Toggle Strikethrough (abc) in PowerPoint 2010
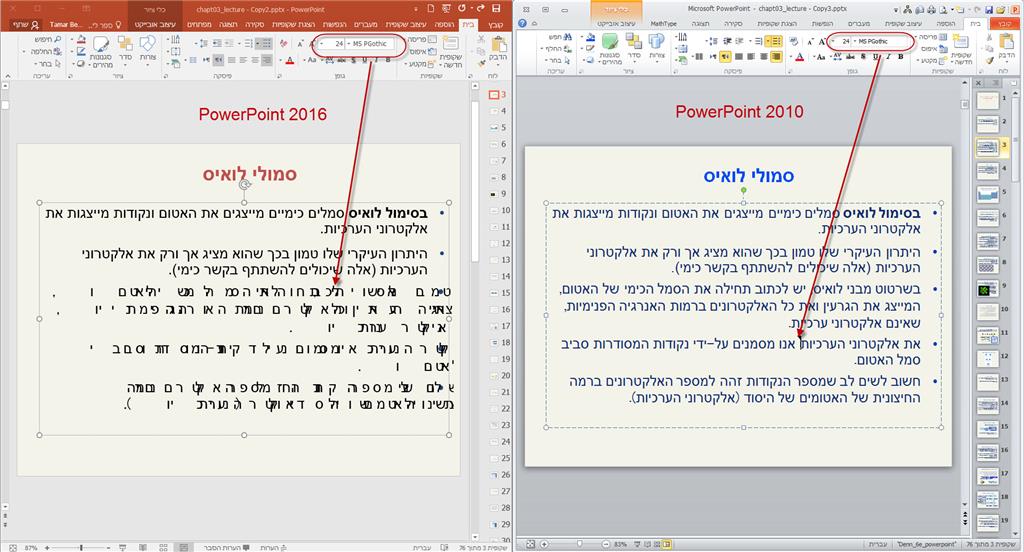The width and height of the screenshot is (1024, 552). [850, 57]
